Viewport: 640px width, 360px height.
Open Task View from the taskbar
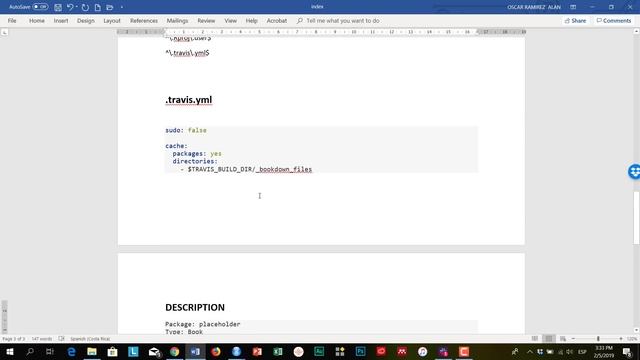click(50, 351)
